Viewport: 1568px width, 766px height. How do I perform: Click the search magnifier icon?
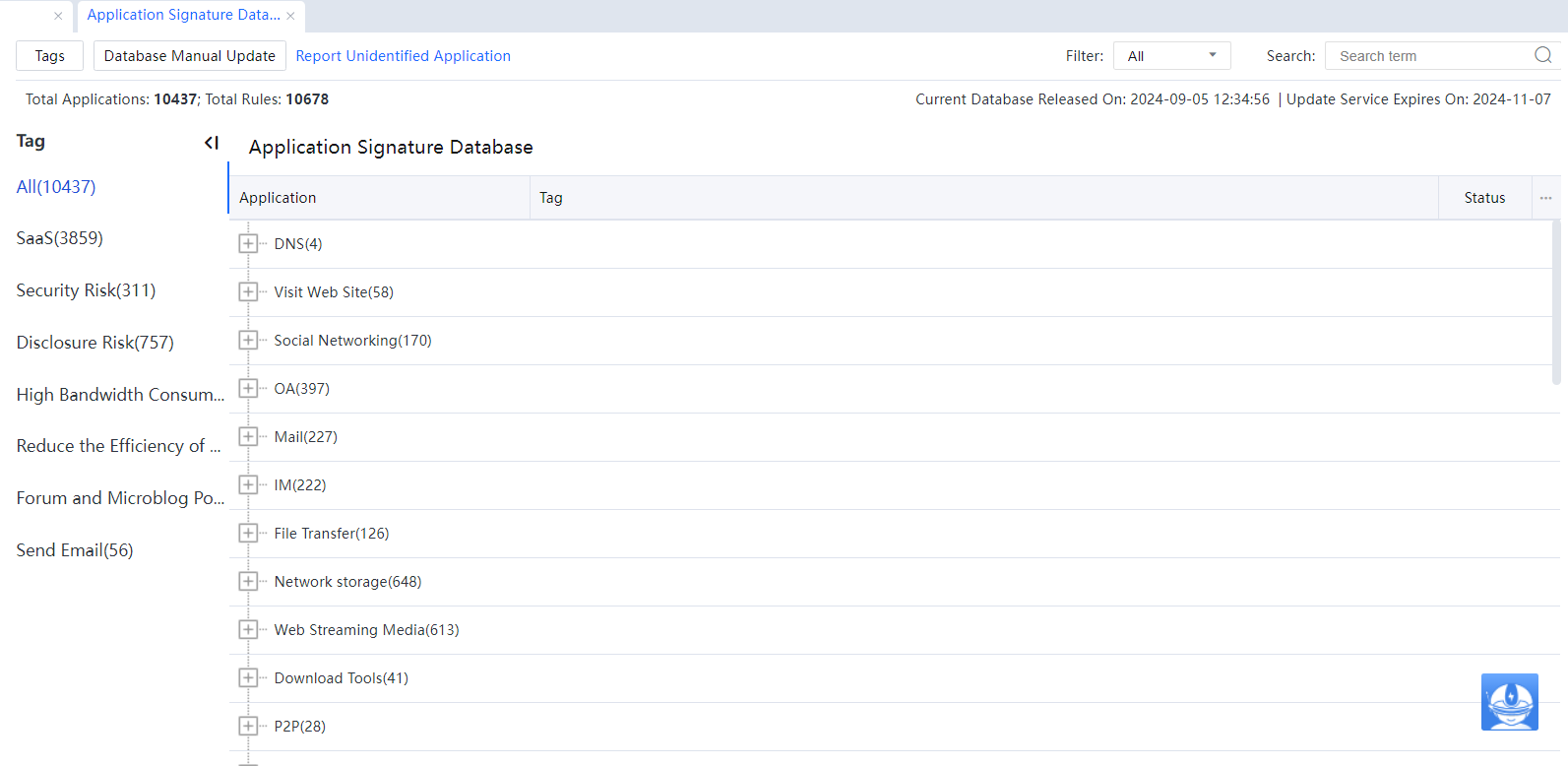(1542, 55)
